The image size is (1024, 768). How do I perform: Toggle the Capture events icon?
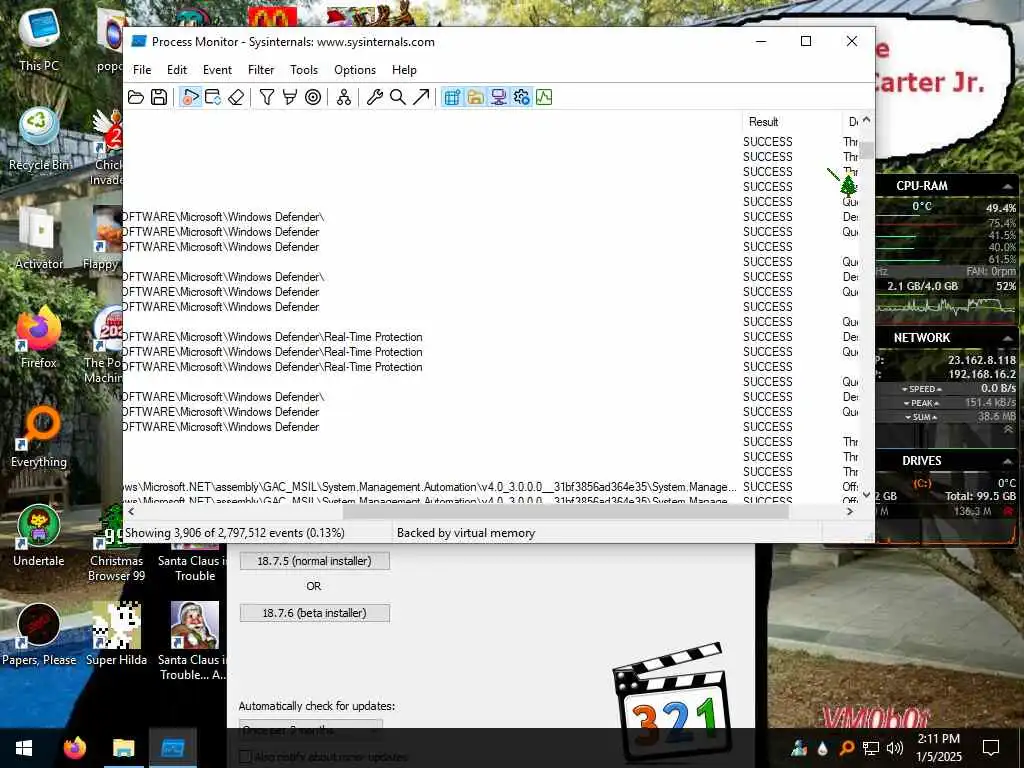(x=189, y=97)
